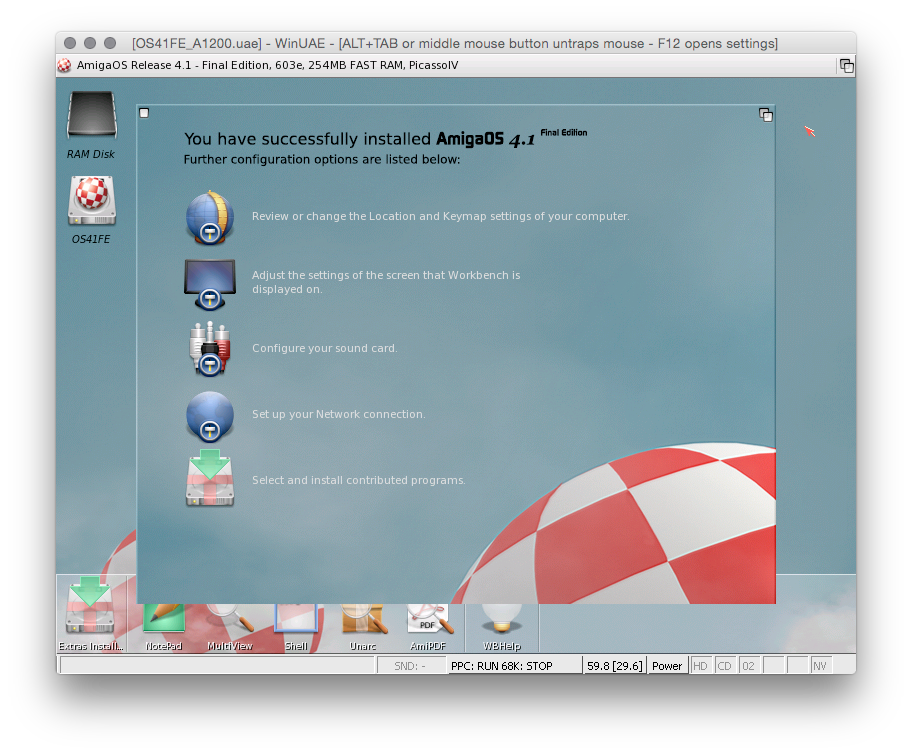The height and width of the screenshot is (754, 912).
Task: Click the CD indicator in status bar
Action: click(725, 666)
